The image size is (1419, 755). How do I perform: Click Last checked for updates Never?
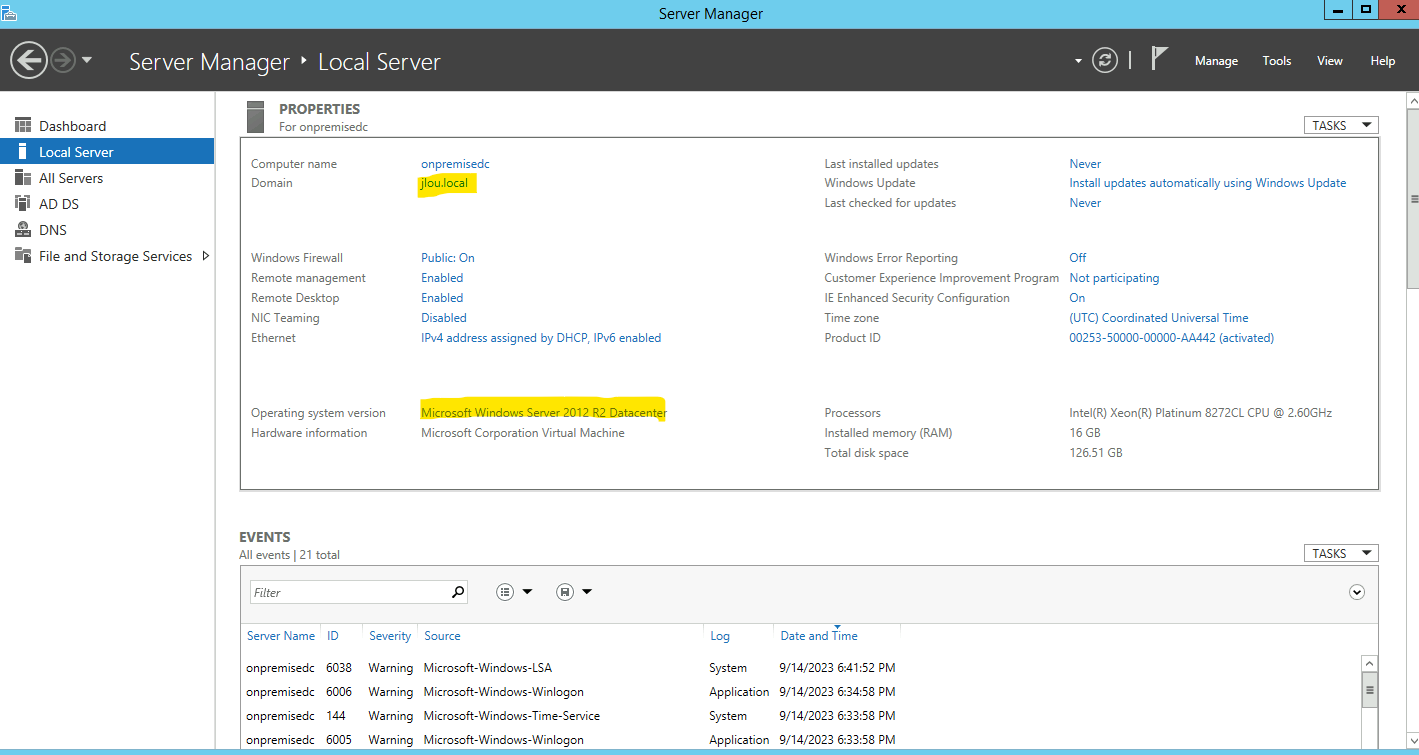pos(1085,203)
